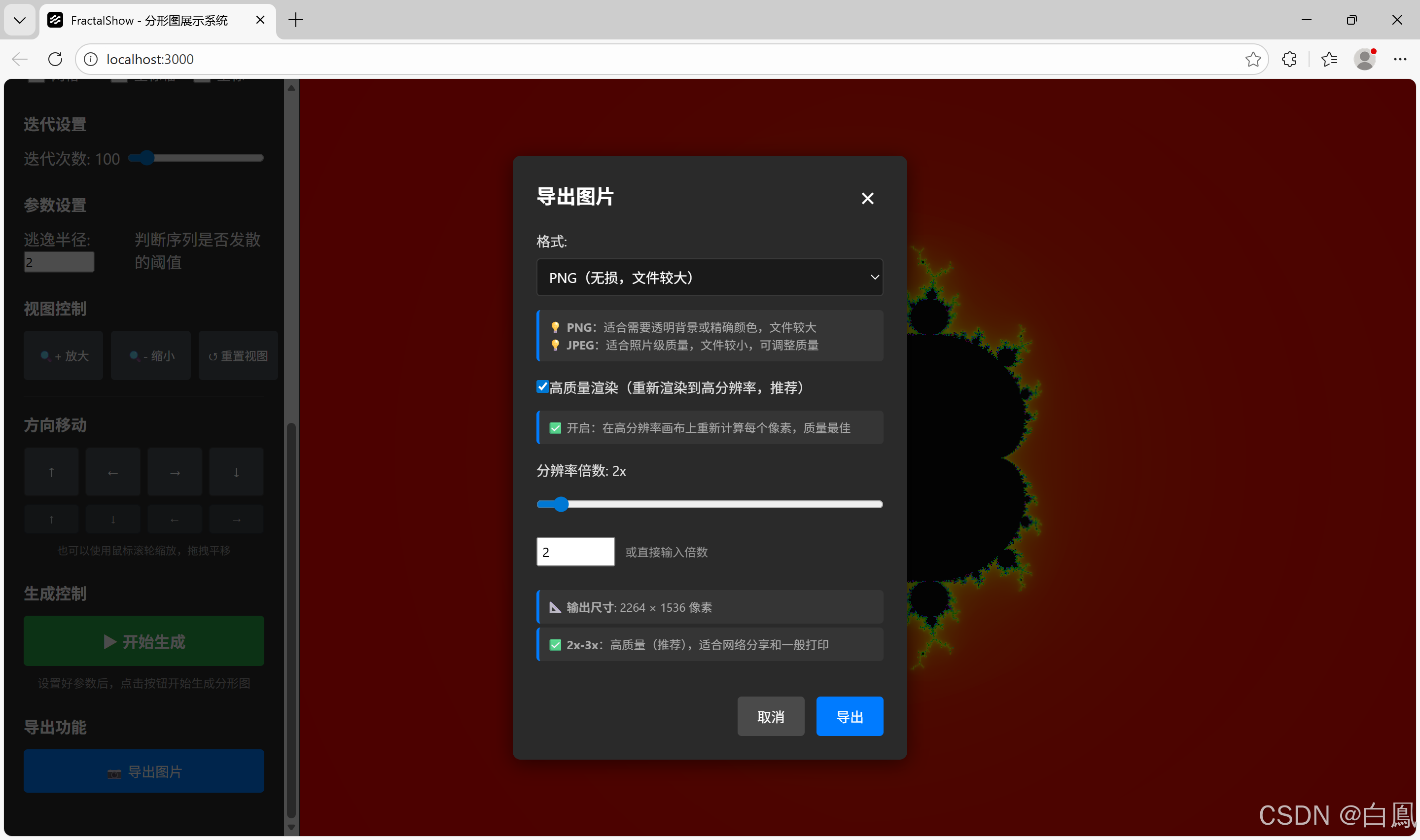
Task: Close the export image dialog with X
Action: tap(867, 198)
